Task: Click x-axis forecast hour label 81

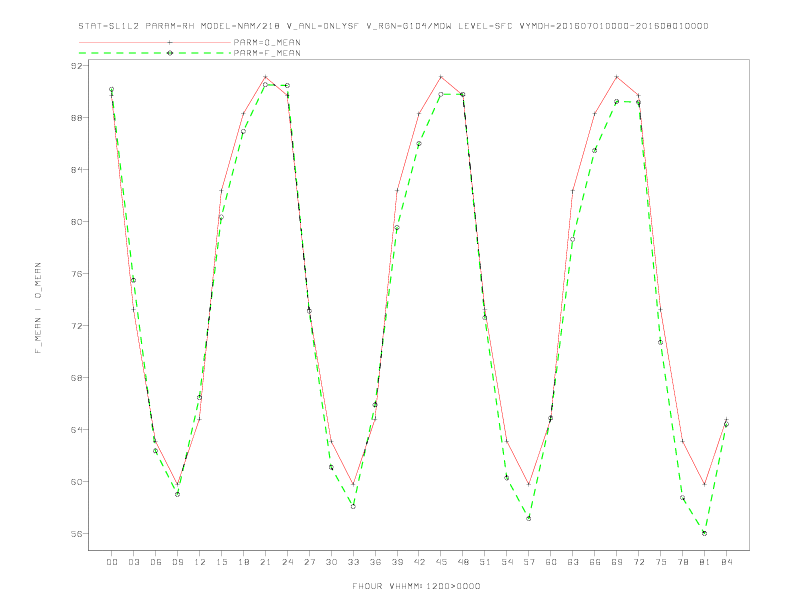Action: tap(705, 562)
